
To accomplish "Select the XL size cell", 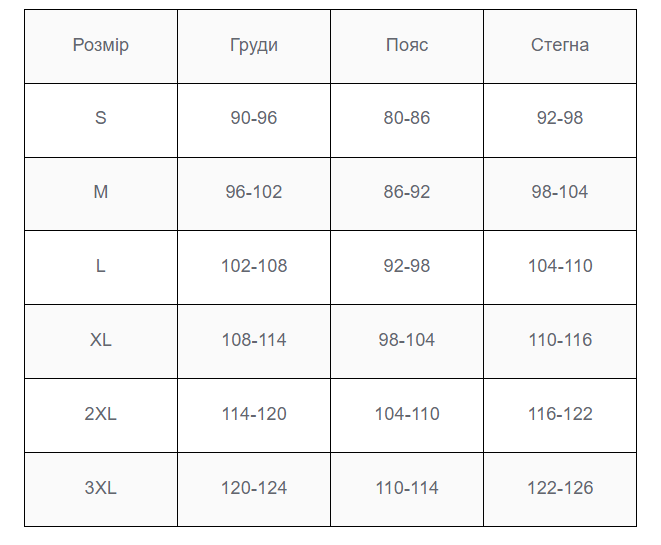I will pyautogui.click(x=101, y=341).
